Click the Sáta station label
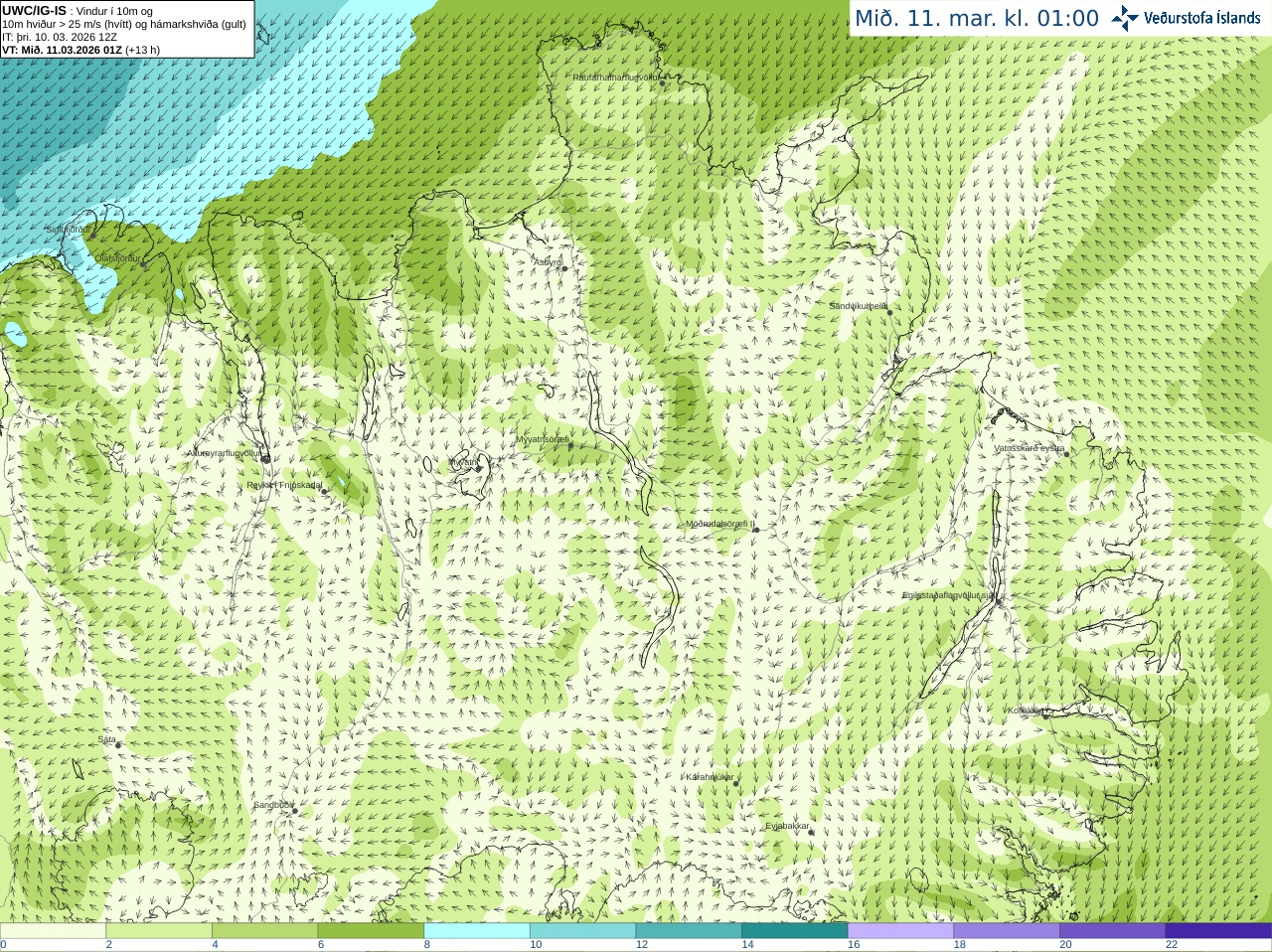 point(106,739)
